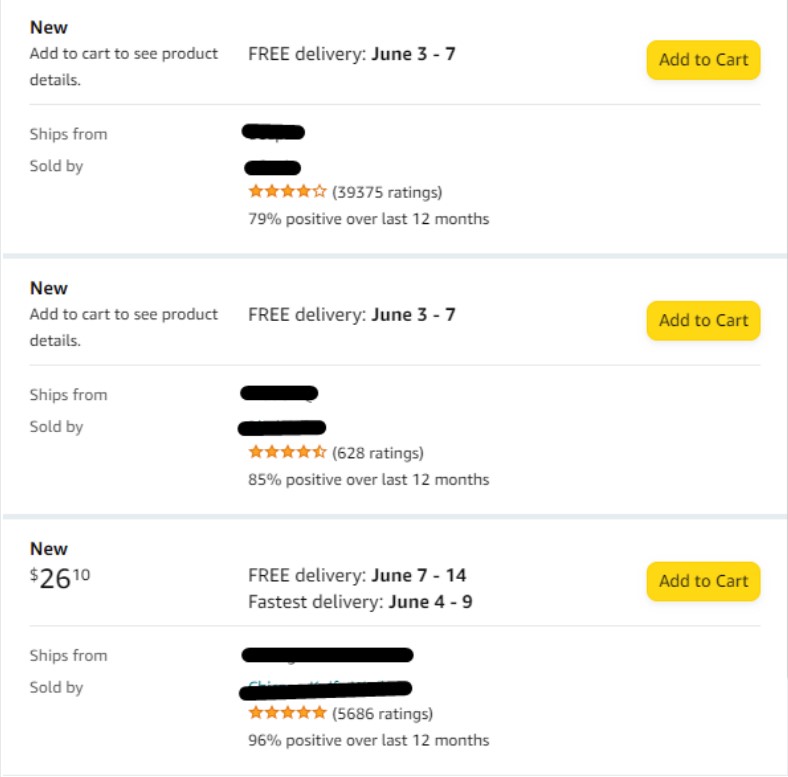Click the redacted 'Ships from' value in the $26.10 offer
The width and height of the screenshot is (788, 777).
click(x=327, y=655)
